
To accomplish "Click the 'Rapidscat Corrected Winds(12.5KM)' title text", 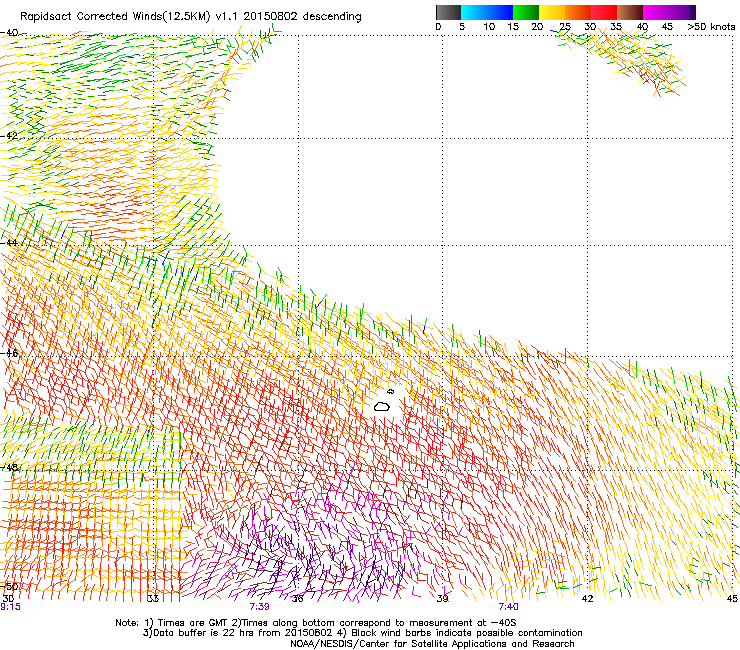I will (115, 17).
